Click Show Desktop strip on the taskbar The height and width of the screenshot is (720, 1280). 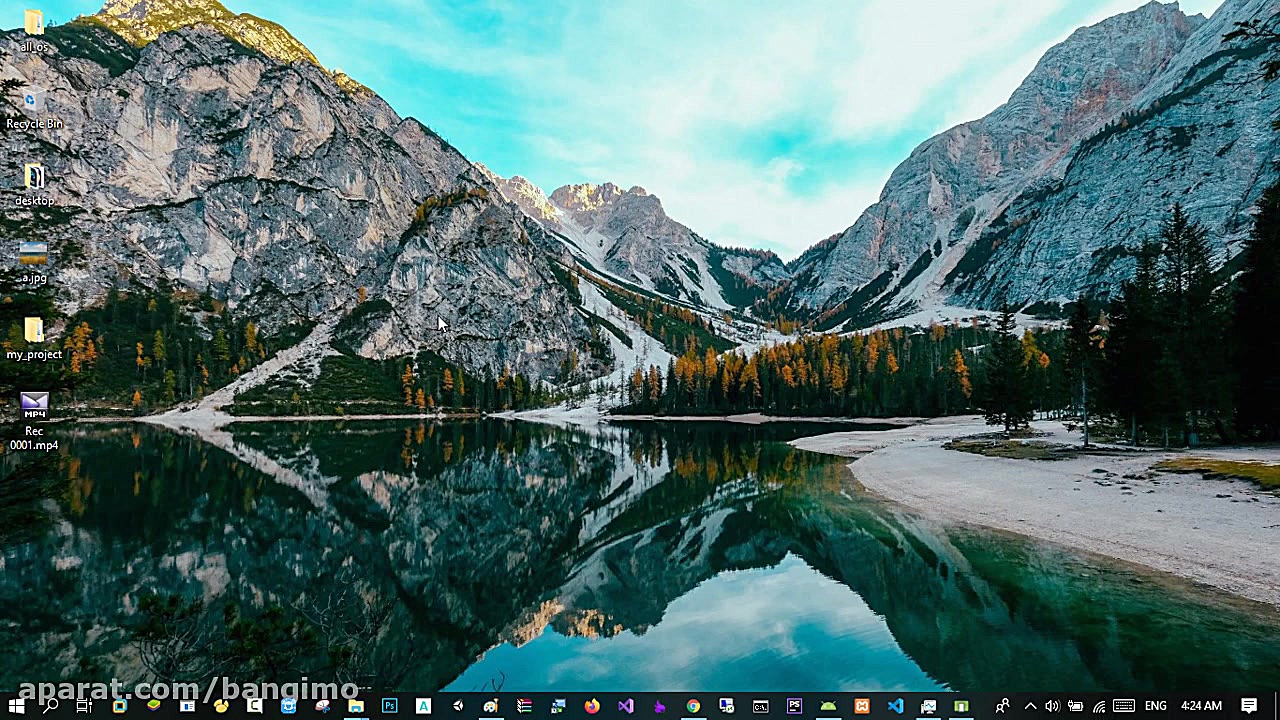tap(1277, 707)
